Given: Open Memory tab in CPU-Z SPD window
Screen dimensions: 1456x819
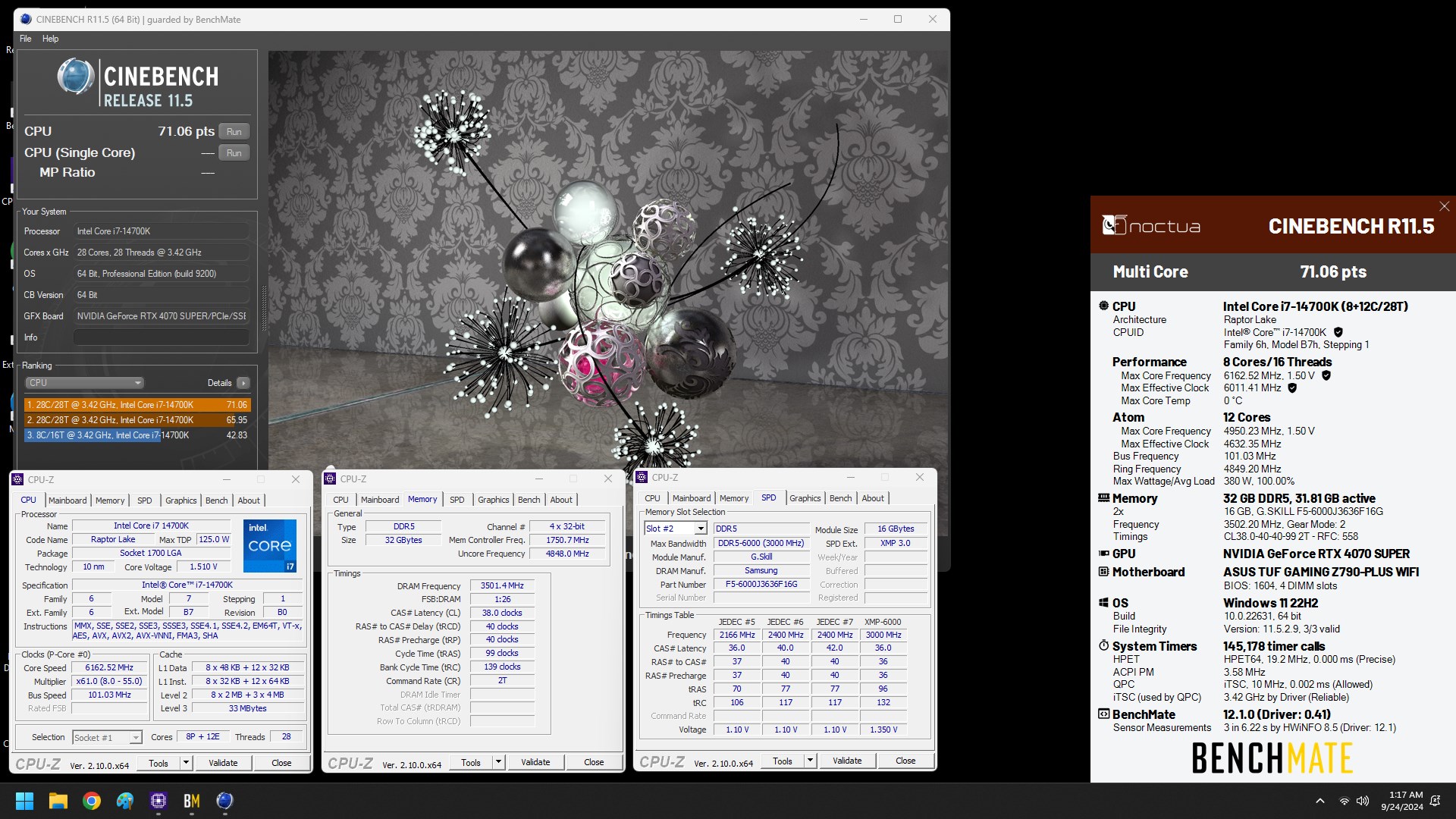Looking at the screenshot, I should click(x=733, y=498).
